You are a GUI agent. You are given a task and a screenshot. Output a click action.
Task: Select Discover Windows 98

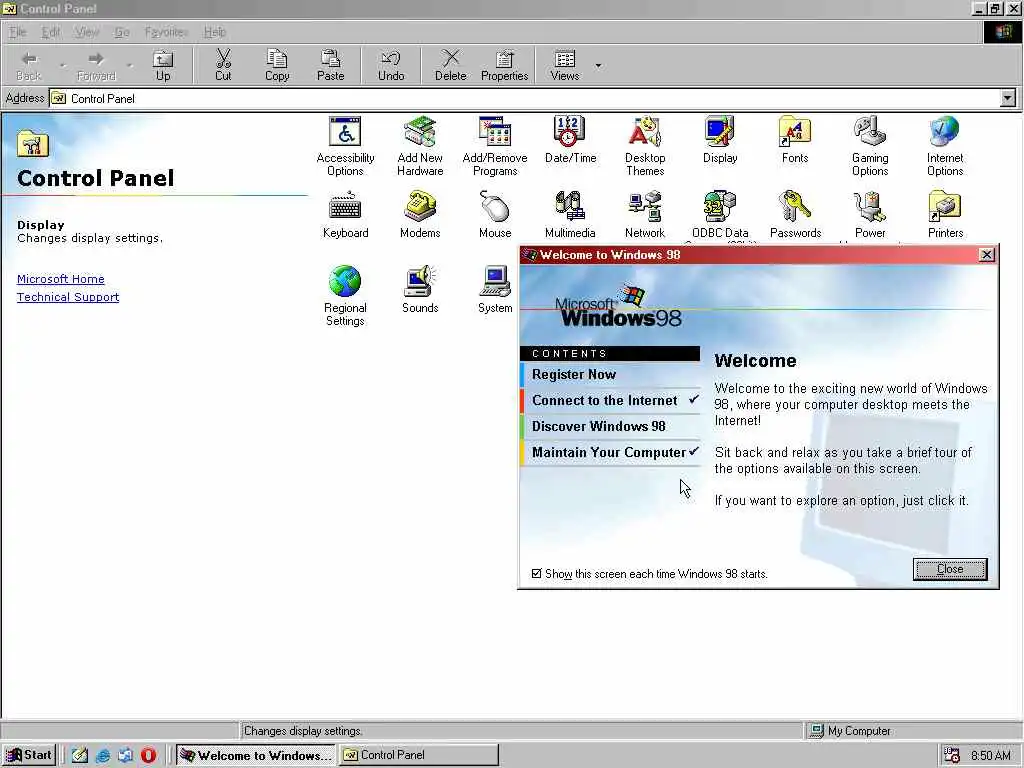[610, 426]
